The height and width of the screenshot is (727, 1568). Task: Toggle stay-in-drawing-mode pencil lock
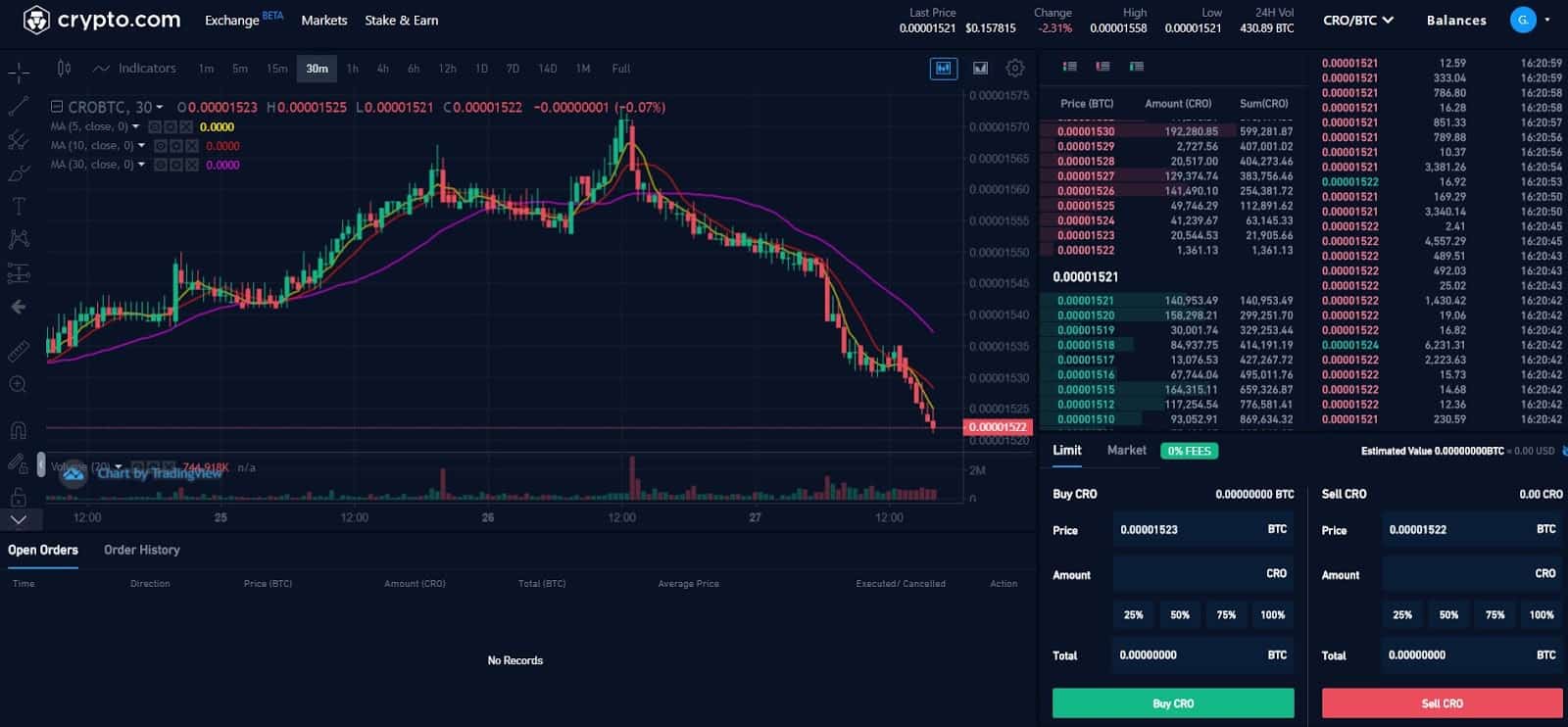[x=18, y=462]
